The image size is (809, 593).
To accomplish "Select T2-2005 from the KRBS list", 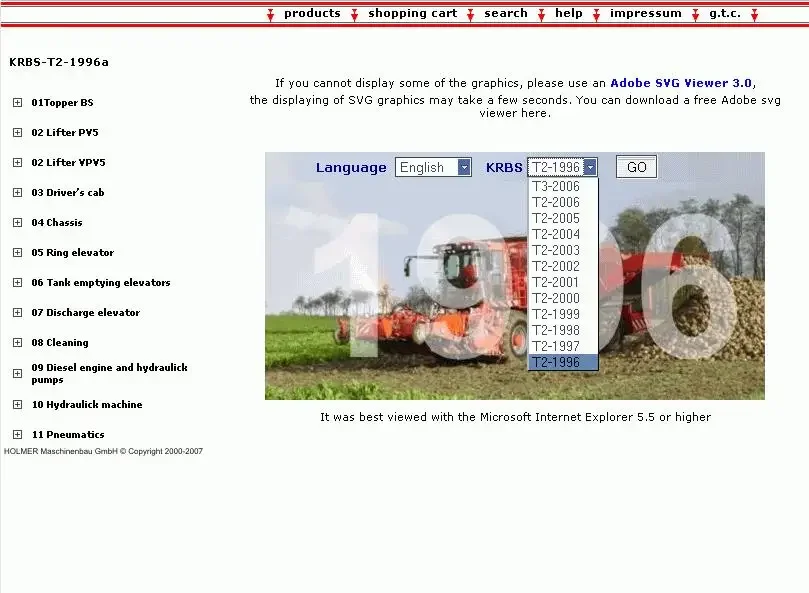I will point(563,218).
